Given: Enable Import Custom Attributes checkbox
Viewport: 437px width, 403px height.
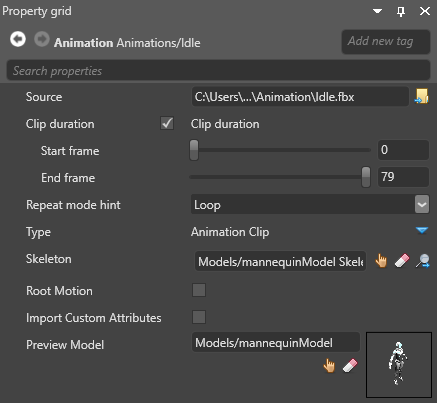Looking at the screenshot, I should [199, 317].
